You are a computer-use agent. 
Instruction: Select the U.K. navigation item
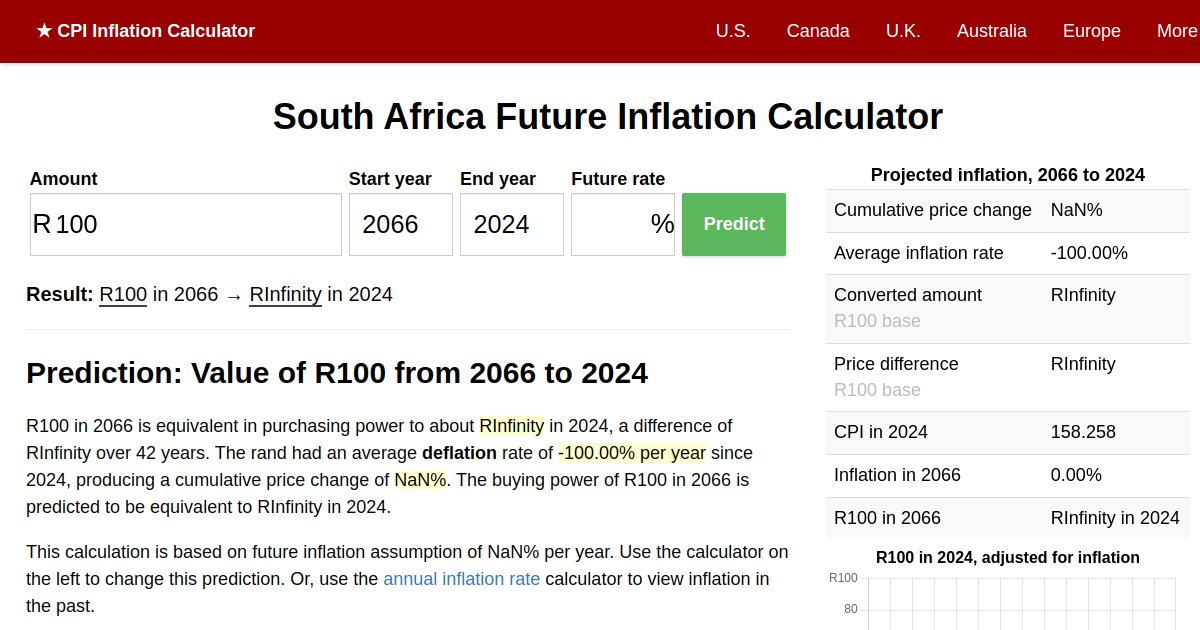903,31
